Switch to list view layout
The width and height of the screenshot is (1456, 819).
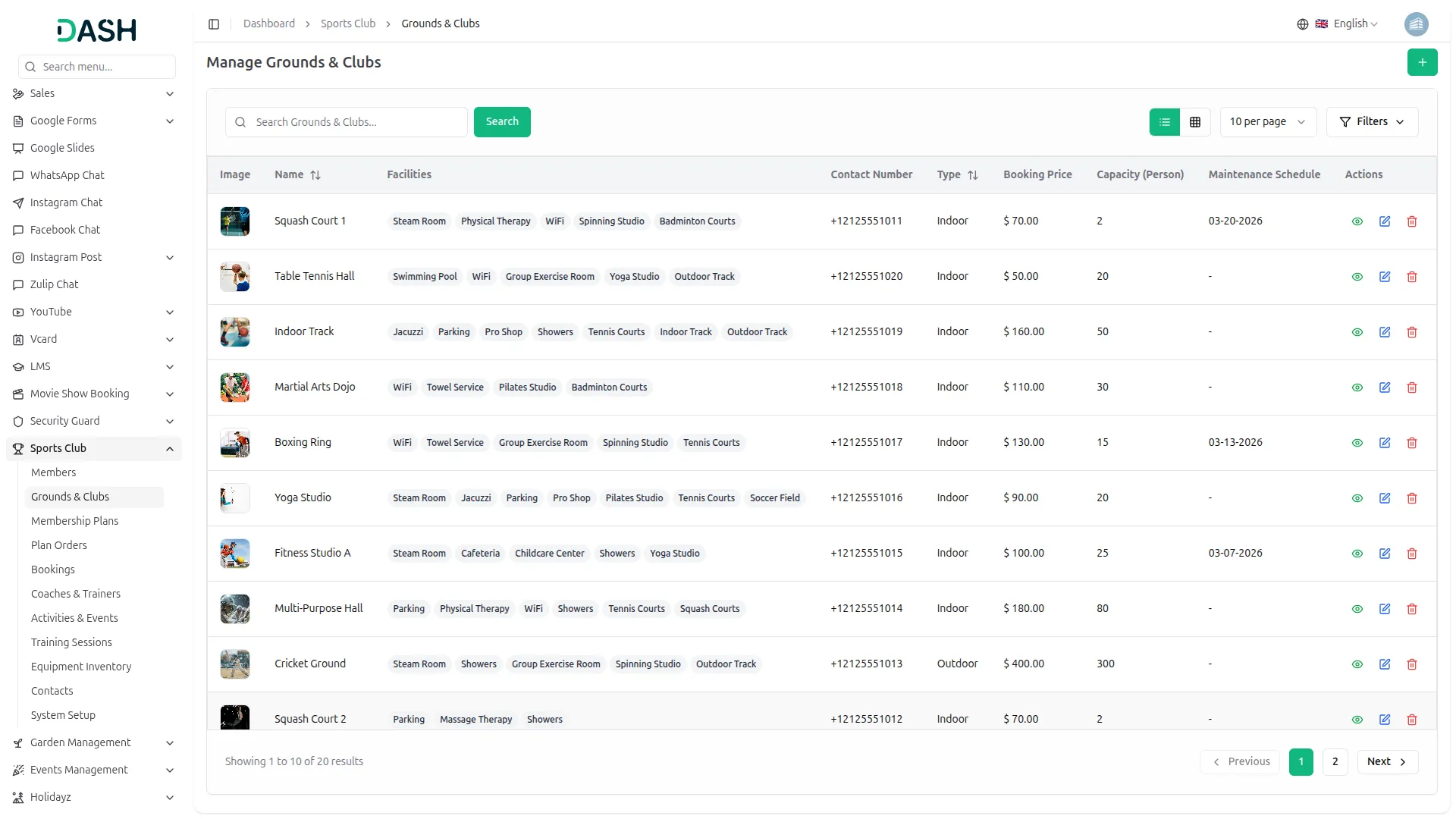pyautogui.click(x=1164, y=122)
